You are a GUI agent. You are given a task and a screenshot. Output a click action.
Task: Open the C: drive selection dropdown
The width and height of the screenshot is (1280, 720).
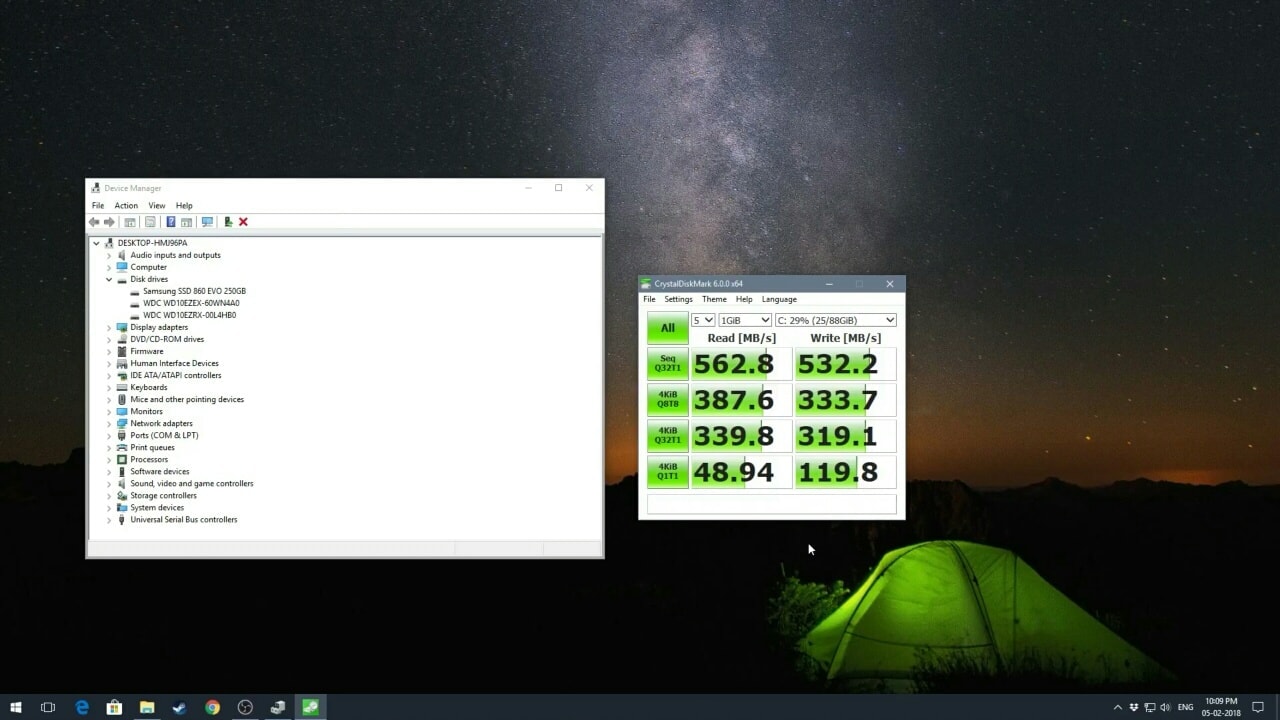point(836,320)
